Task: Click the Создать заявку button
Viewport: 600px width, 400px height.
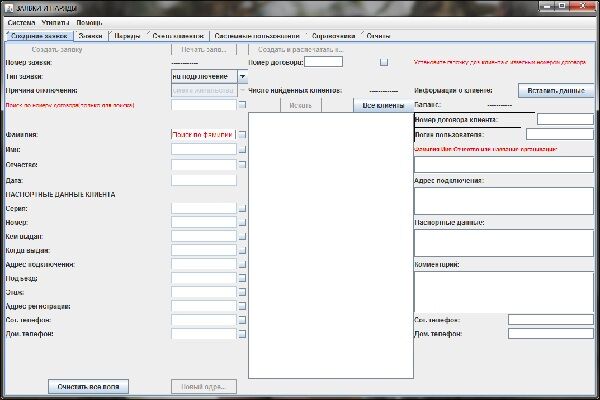Action: pyautogui.click(x=57, y=49)
